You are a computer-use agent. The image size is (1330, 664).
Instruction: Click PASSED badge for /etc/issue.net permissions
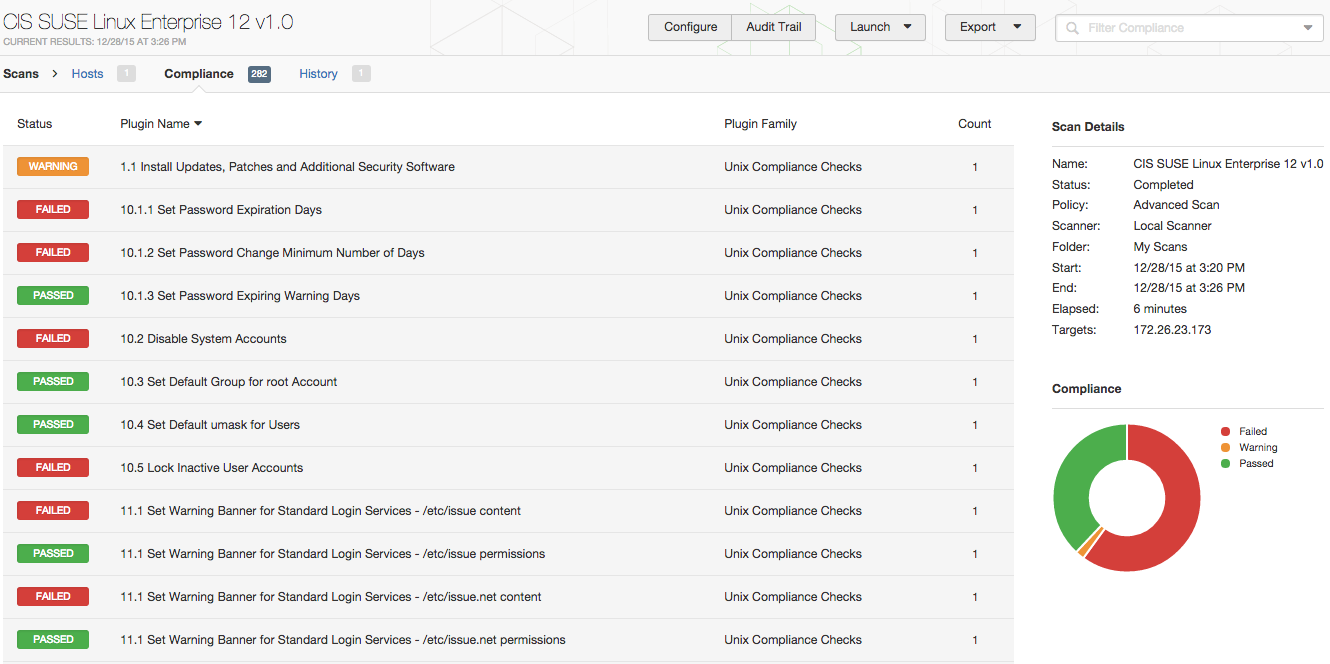[x=53, y=640]
